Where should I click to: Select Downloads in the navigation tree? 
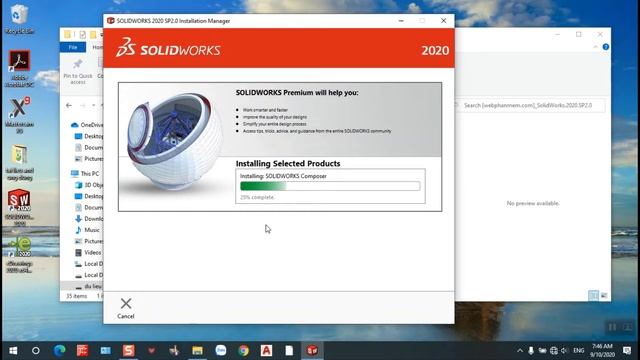pyautogui.click(x=89, y=219)
